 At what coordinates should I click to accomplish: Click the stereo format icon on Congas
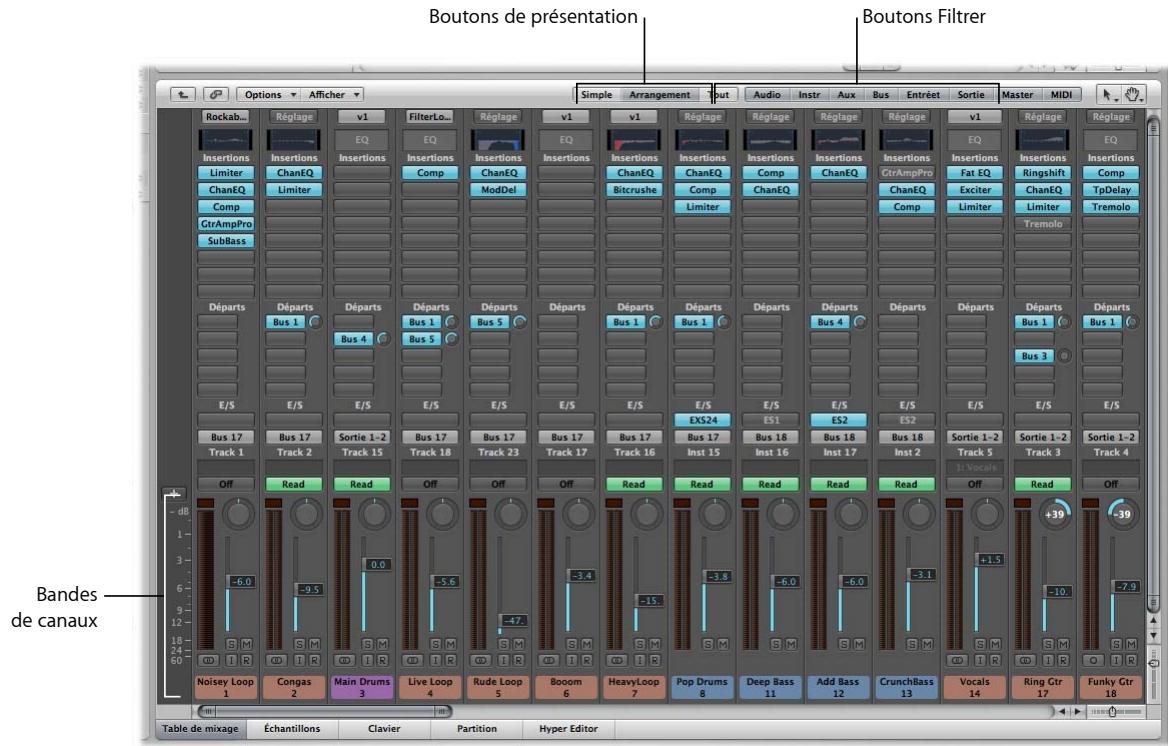coord(276,661)
